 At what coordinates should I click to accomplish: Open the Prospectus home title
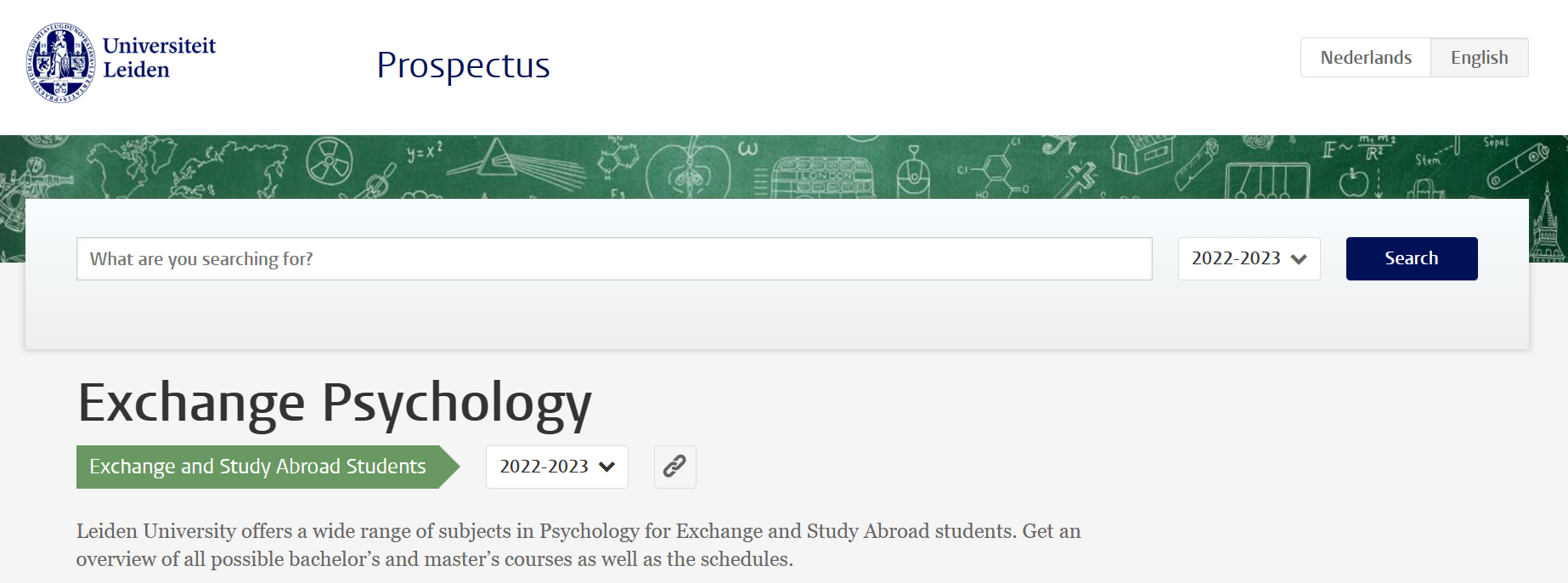[x=463, y=65]
